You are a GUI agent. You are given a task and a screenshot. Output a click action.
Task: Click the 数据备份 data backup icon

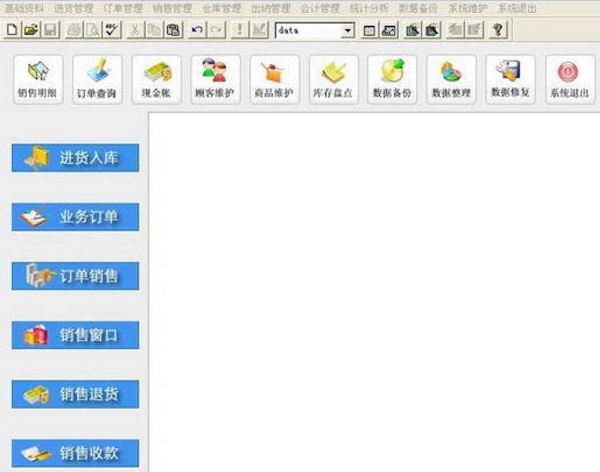pos(392,79)
